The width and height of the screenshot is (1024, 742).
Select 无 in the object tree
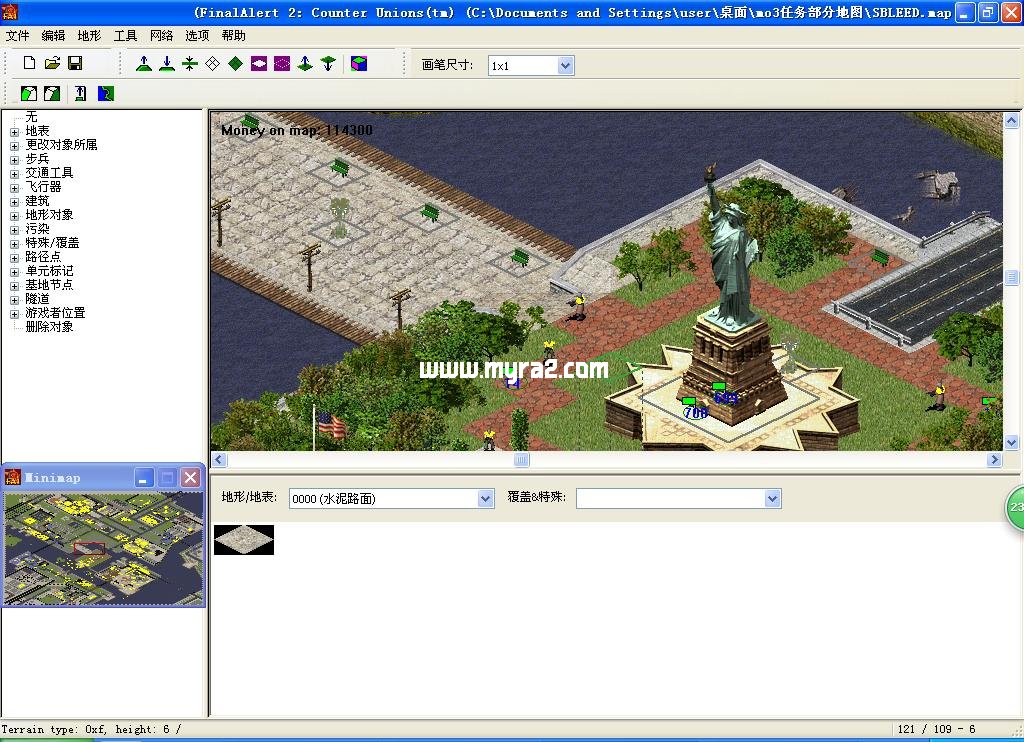(31, 117)
